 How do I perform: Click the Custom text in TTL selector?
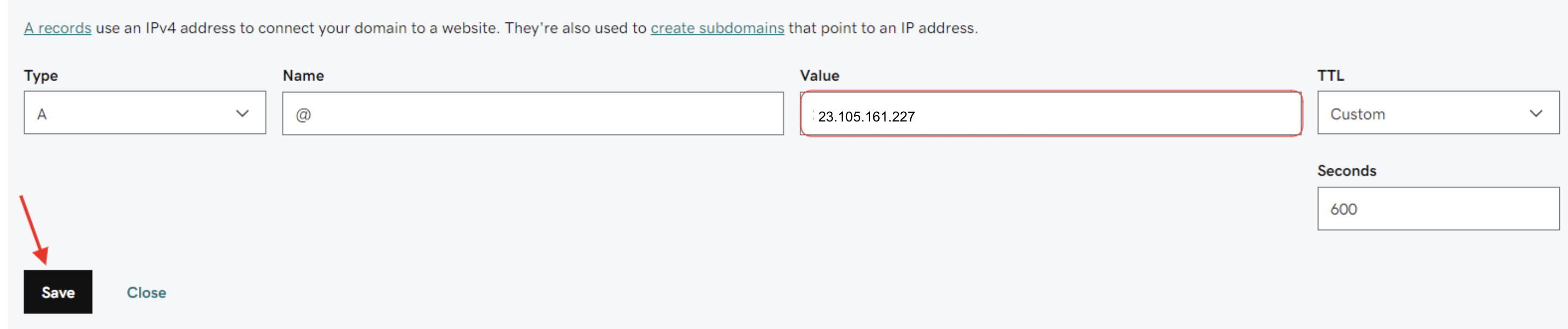1357,114
